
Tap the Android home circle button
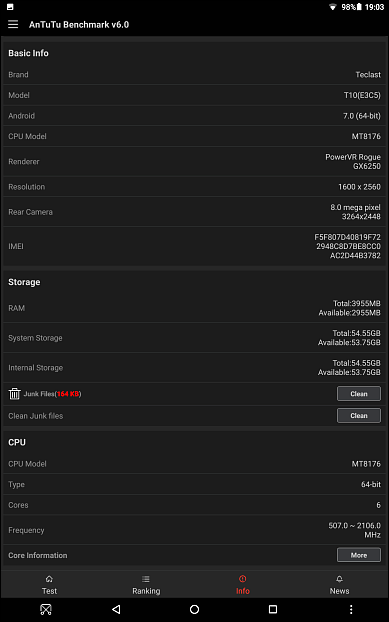coord(194,609)
